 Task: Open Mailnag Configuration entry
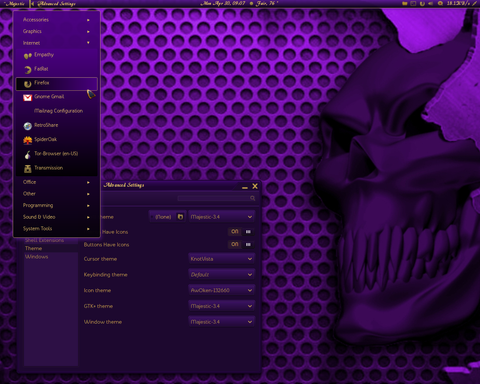tap(57, 111)
